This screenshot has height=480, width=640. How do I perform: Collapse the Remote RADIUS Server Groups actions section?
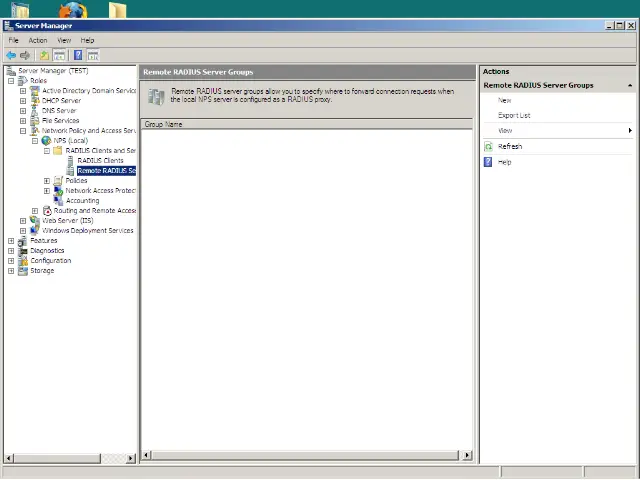630,85
